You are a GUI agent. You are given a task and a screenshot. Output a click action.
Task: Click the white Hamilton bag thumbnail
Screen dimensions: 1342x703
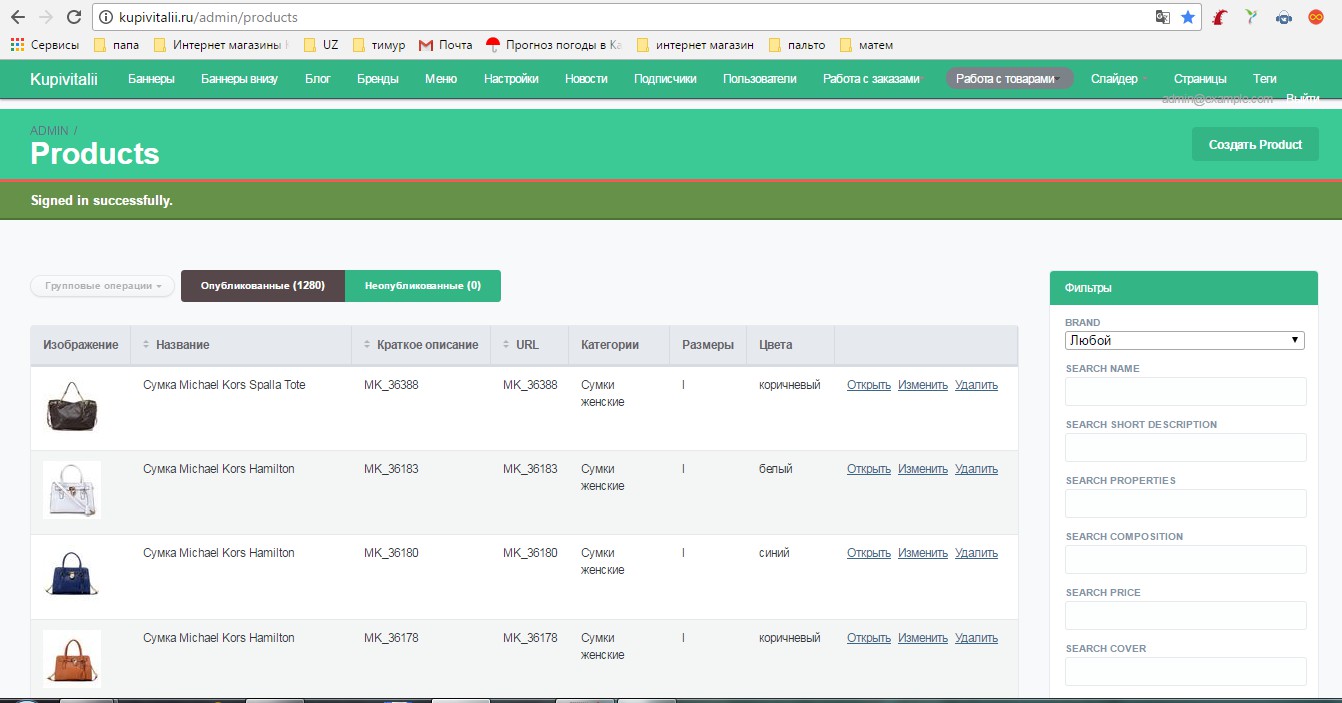coord(72,490)
